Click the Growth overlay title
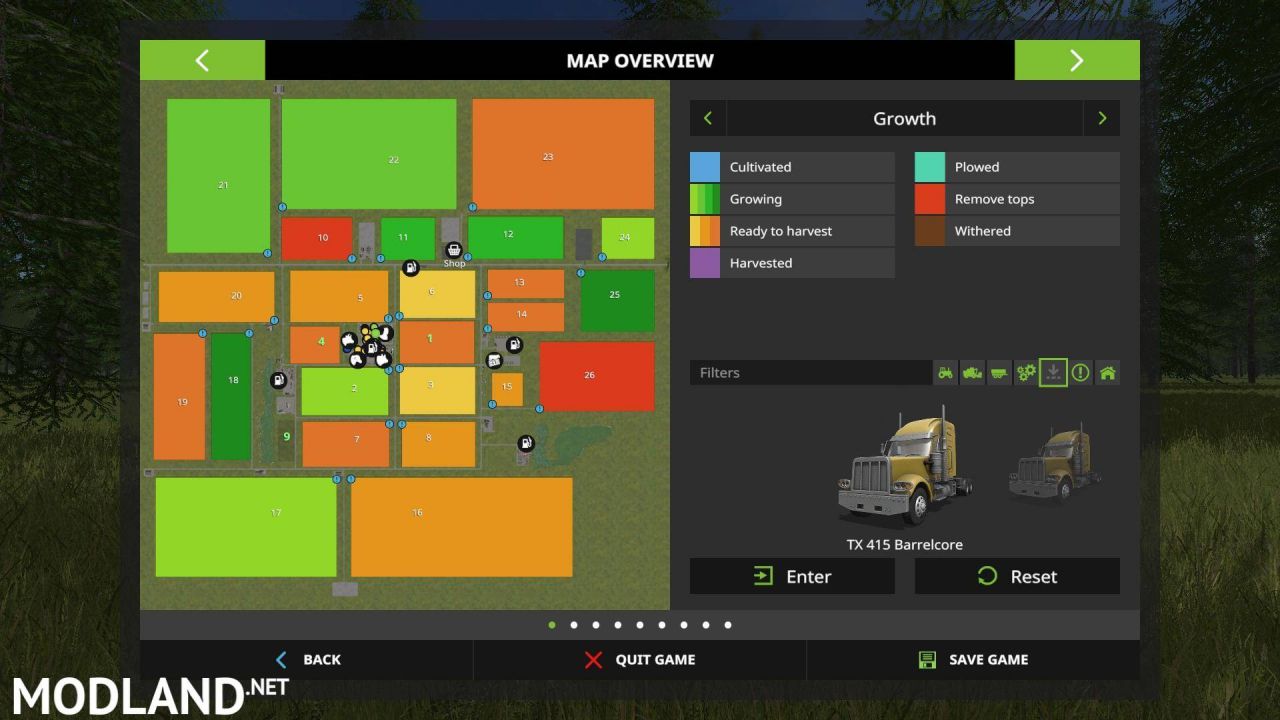This screenshot has width=1280, height=720. [x=905, y=118]
